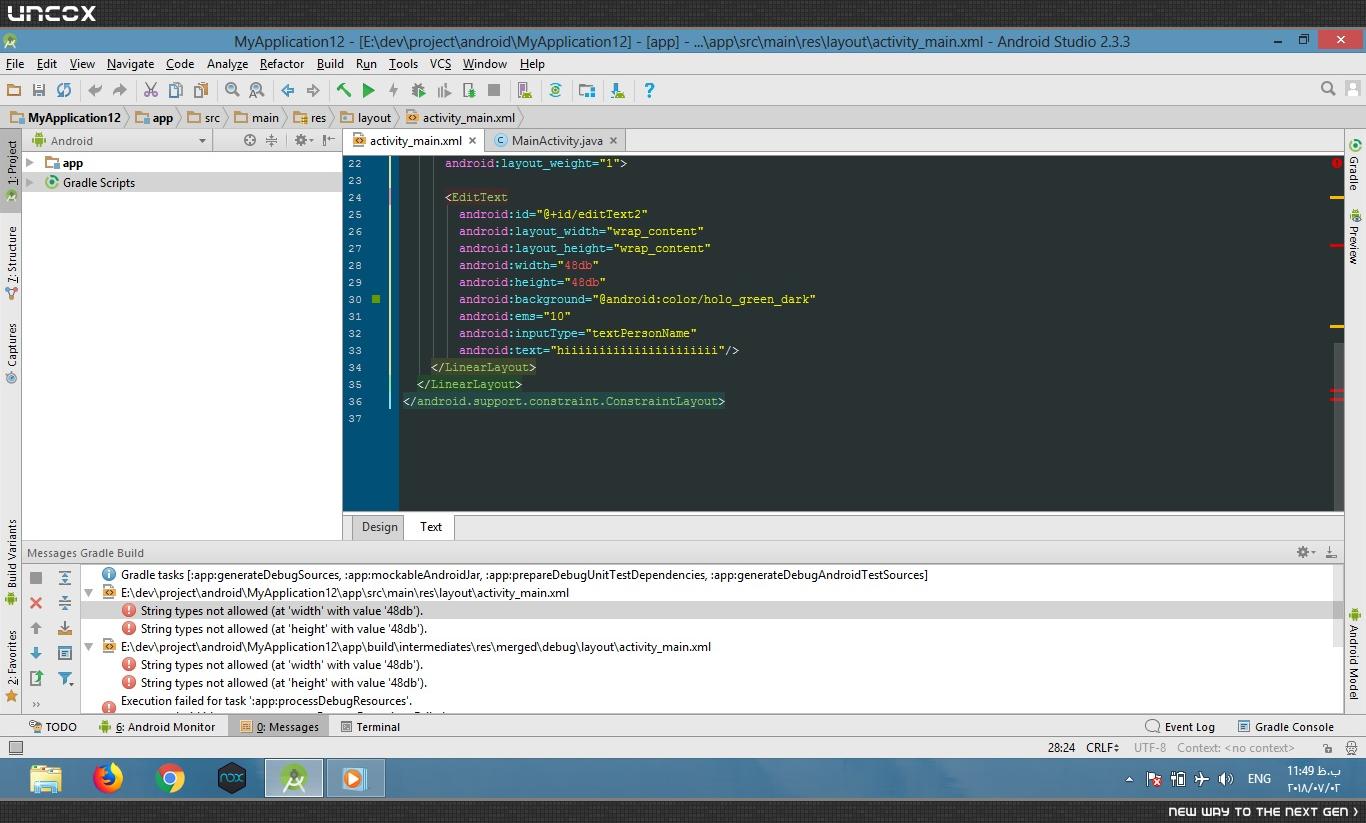Close the Messages panel with red X
This screenshot has height=823, width=1366.
click(36, 603)
